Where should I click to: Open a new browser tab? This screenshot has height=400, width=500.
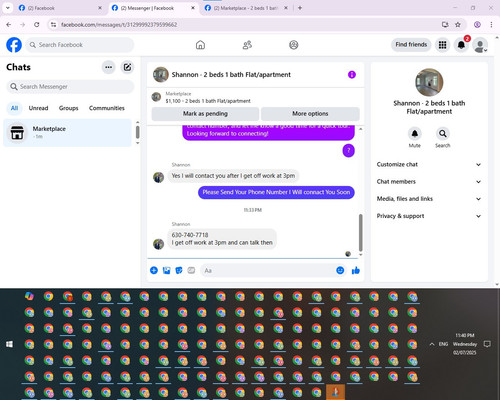coord(300,8)
